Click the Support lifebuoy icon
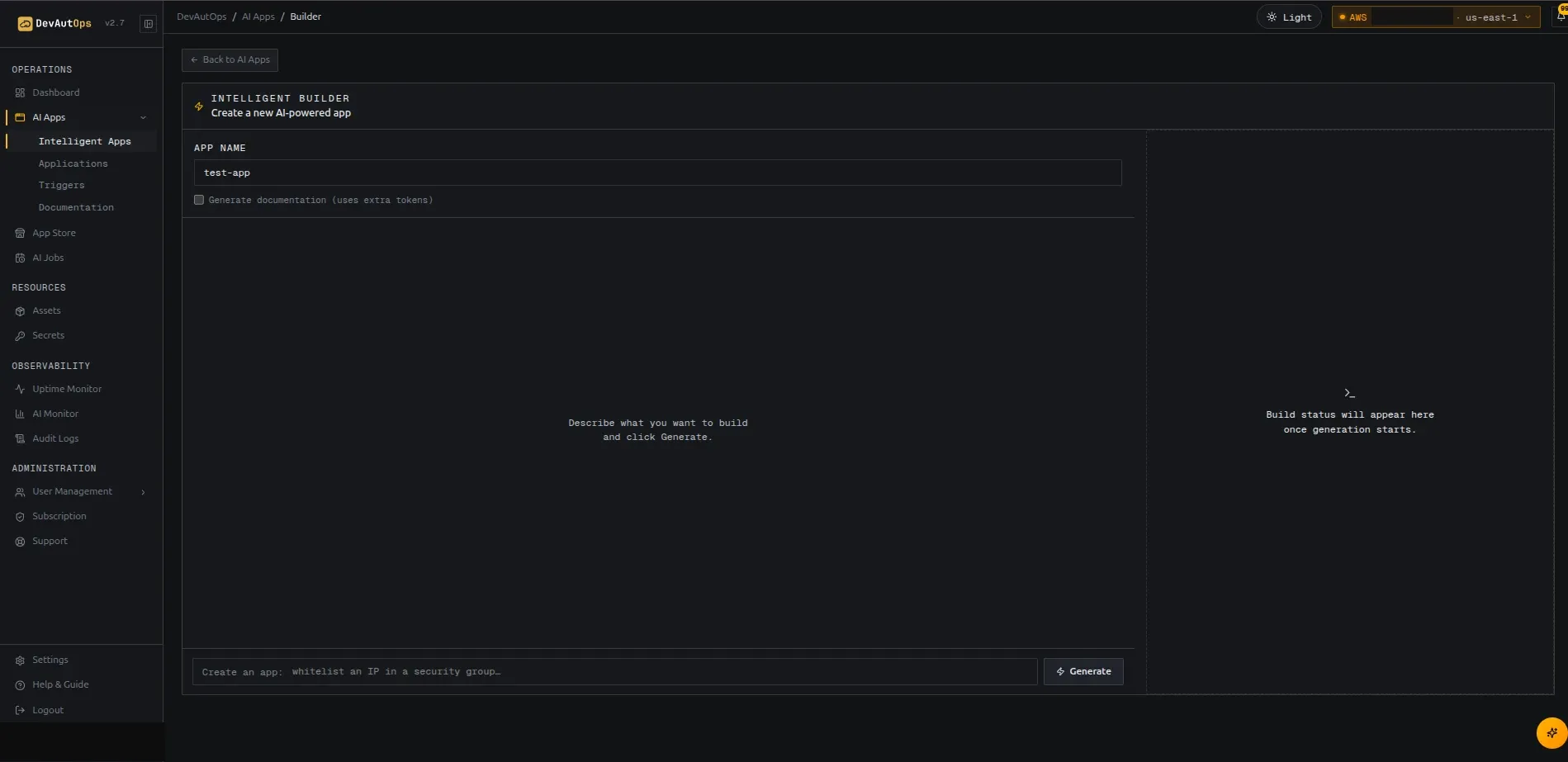1568x762 pixels. (x=20, y=542)
